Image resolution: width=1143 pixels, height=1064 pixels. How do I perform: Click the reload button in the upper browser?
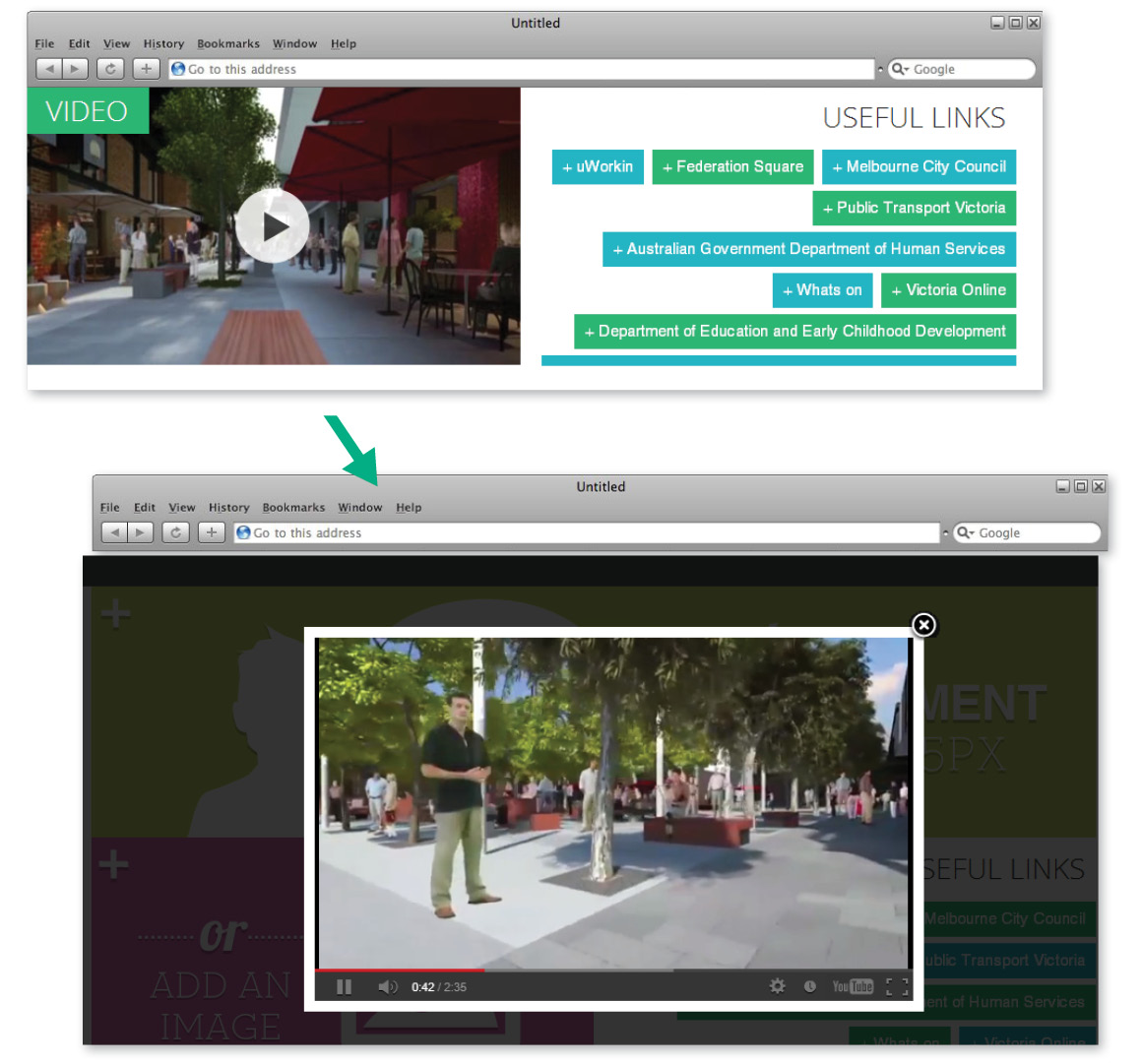[110, 69]
